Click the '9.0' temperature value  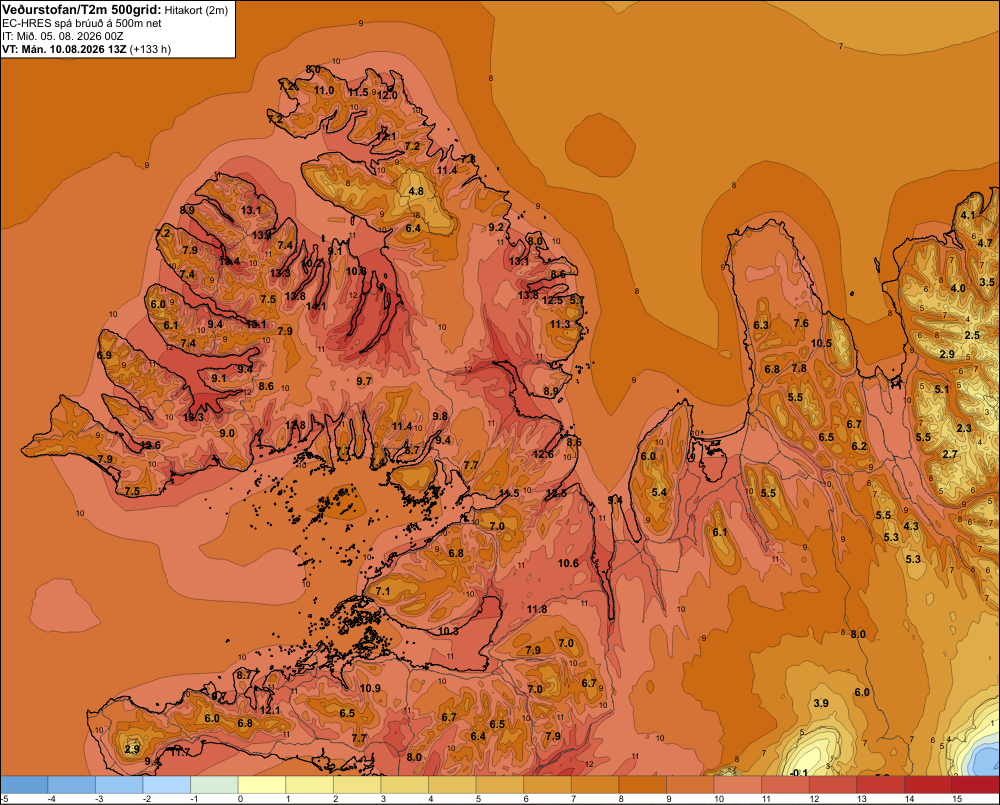pos(227,433)
